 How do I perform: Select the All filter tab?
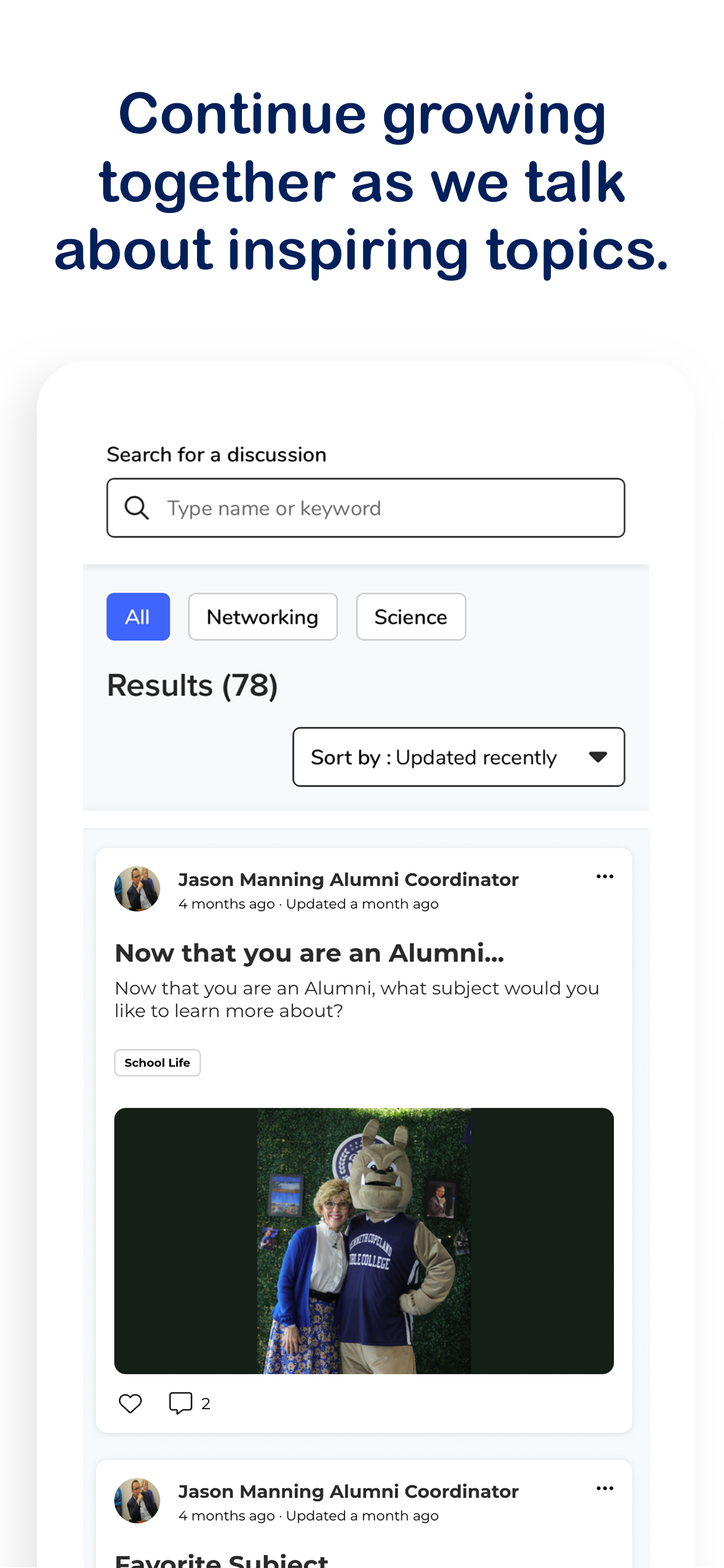tap(138, 617)
